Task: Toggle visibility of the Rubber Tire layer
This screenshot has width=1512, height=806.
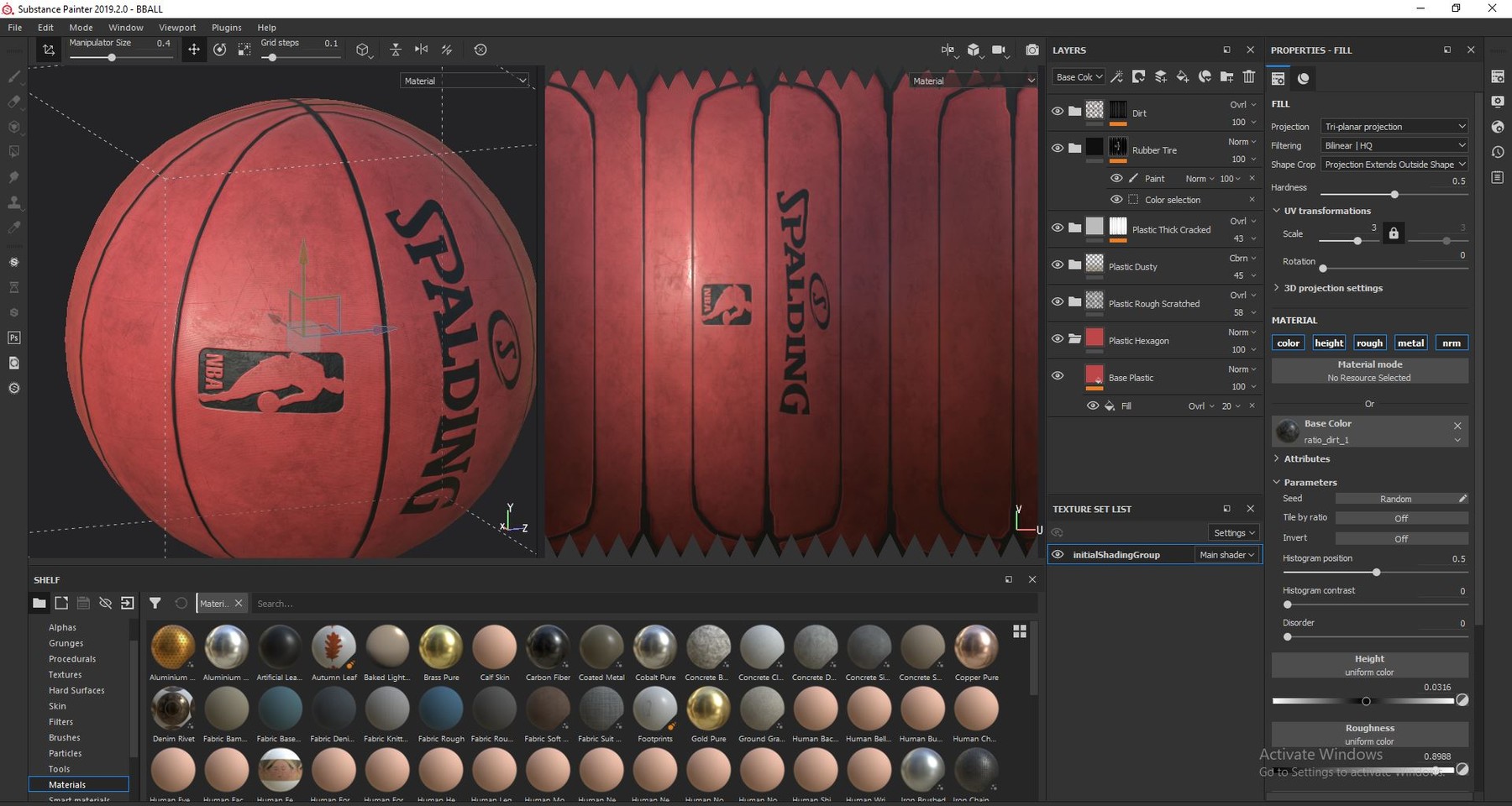Action: (1058, 148)
